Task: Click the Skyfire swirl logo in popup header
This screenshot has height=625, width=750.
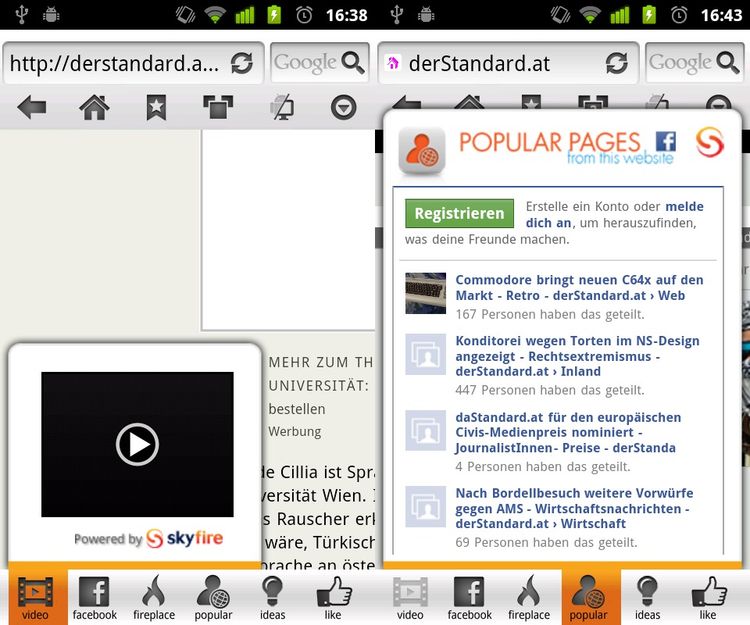Action: pyautogui.click(x=709, y=141)
